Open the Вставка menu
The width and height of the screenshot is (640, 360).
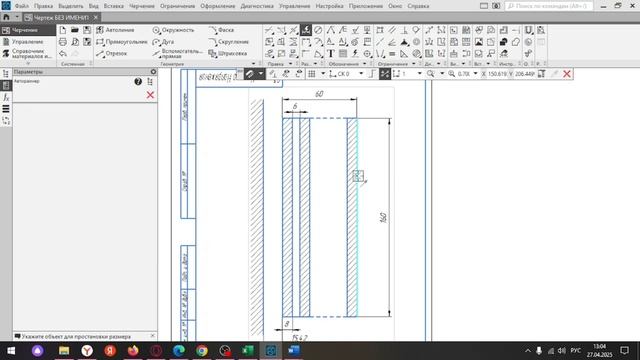(x=113, y=6)
